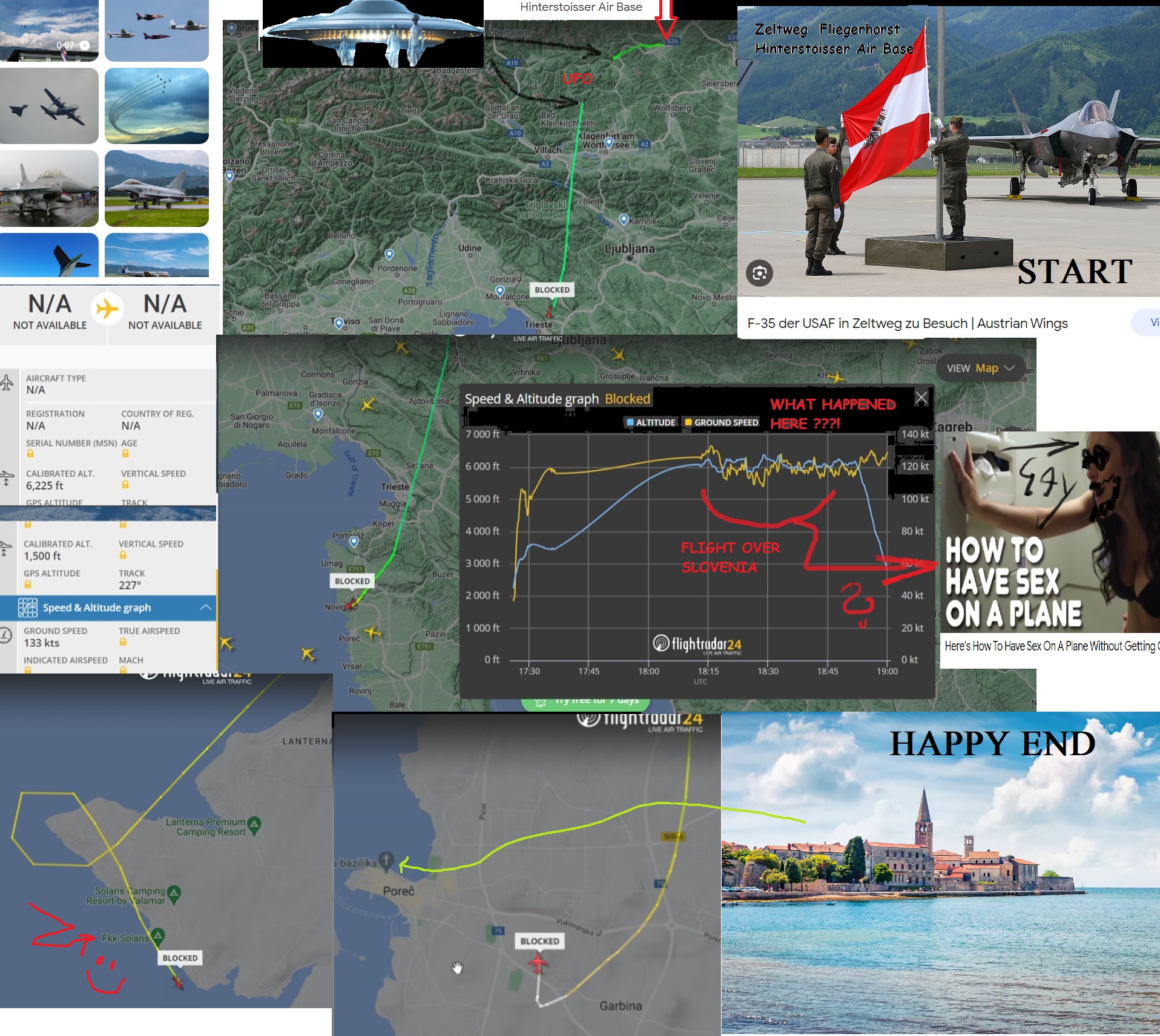Click the blue map pin near Portorož

tap(354, 542)
